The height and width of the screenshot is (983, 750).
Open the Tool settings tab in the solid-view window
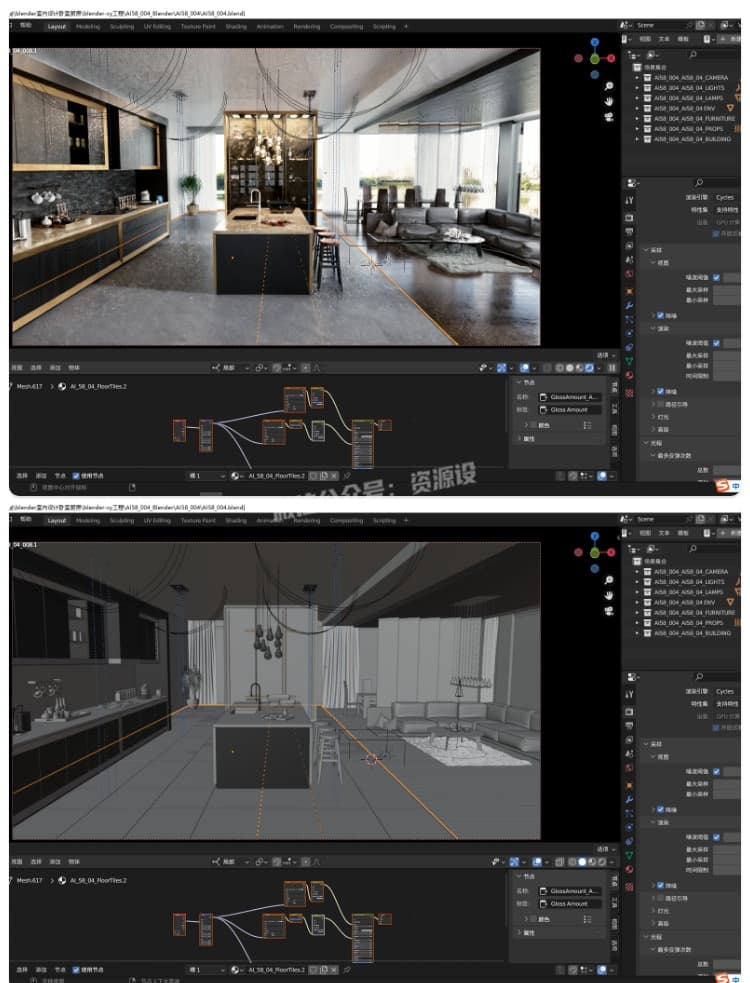click(x=629, y=695)
